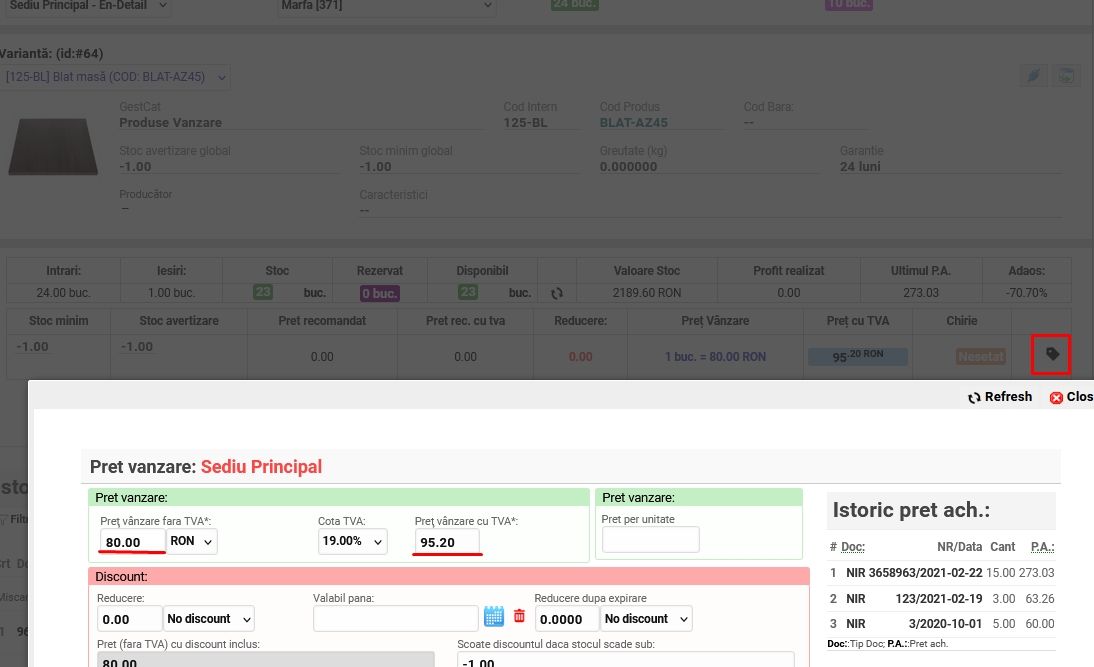Image resolution: width=1094 pixels, height=667 pixels.
Task: Close the Pret vanzare popup
Action: [x=1071, y=397]
